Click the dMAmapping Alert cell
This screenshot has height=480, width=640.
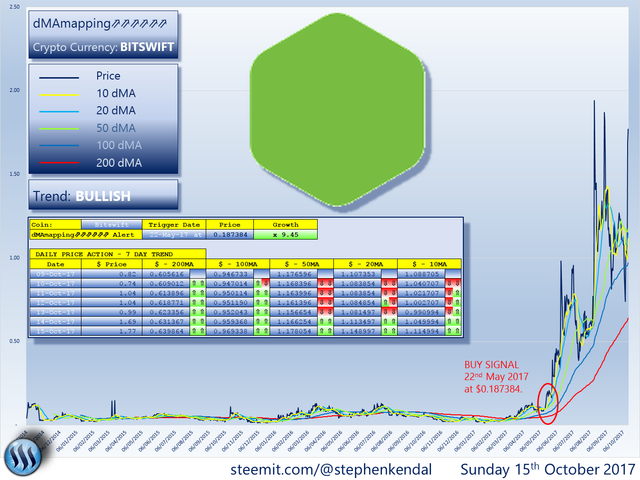point(86,235)
